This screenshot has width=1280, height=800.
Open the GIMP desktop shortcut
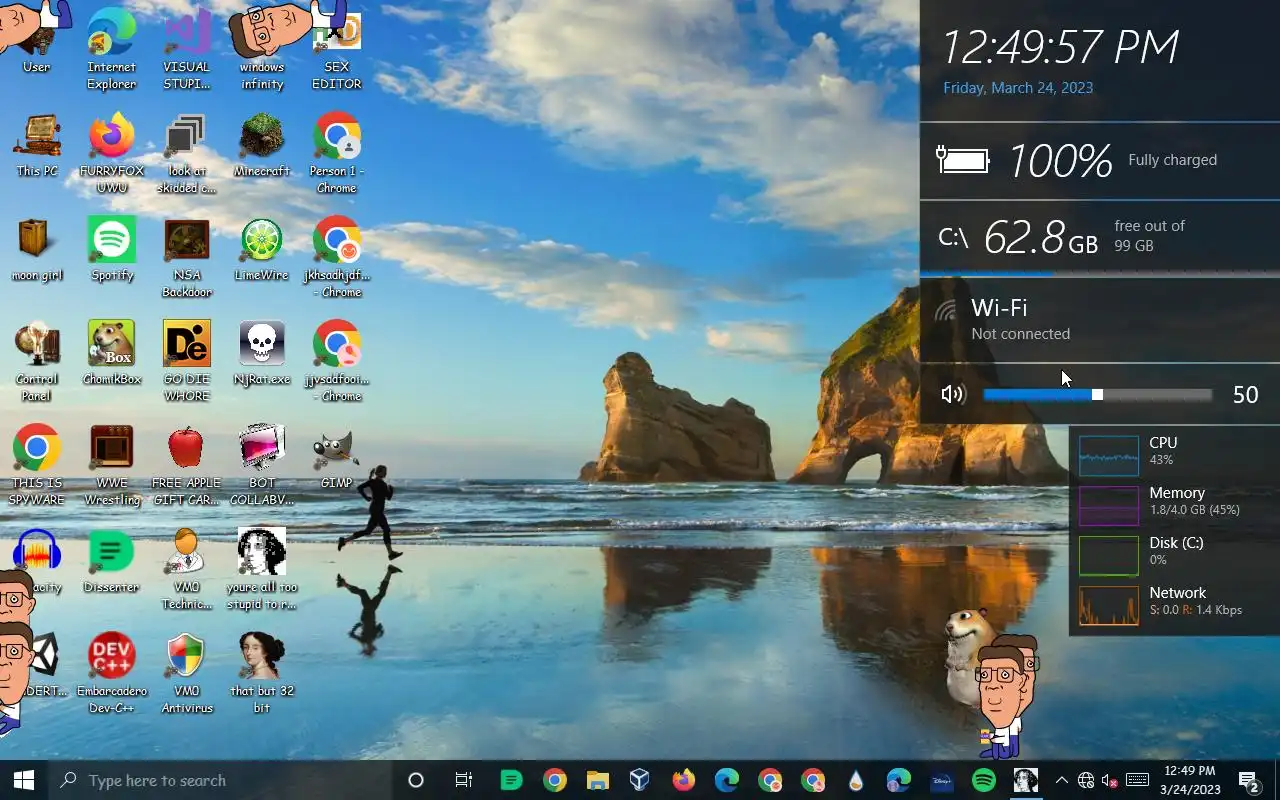point(337,458)
